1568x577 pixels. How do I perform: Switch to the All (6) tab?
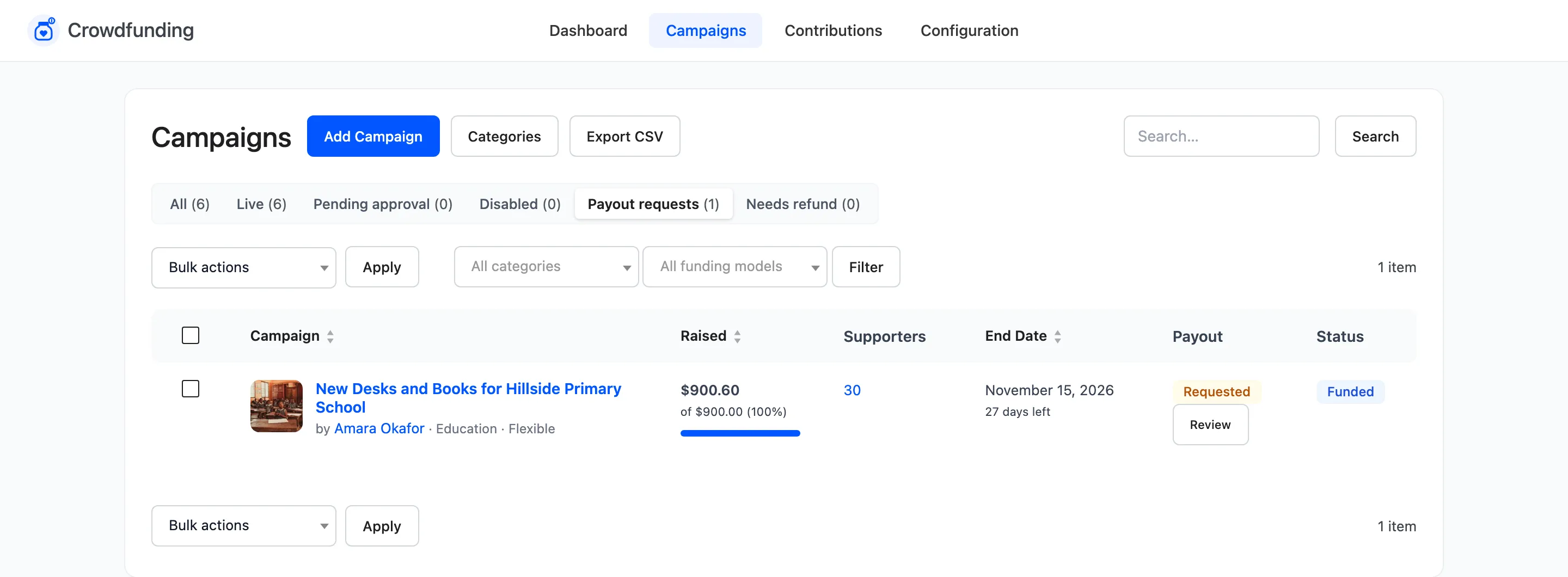point(189,204)
